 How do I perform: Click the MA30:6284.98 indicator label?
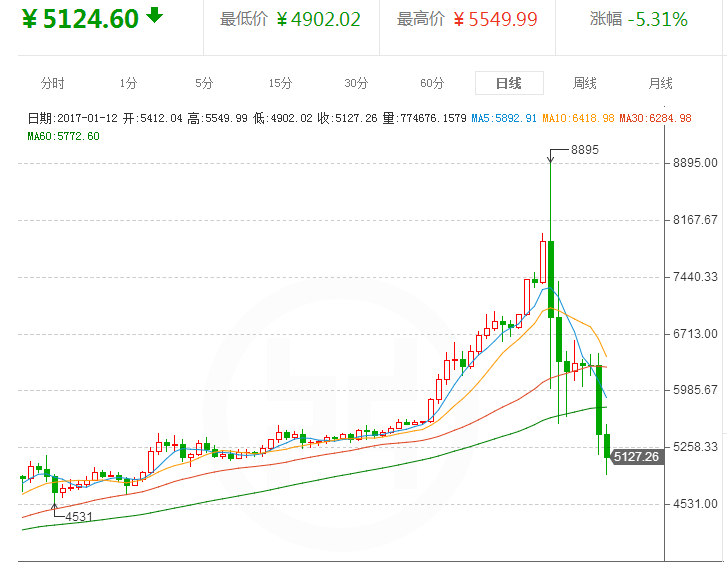click(655, 118)
